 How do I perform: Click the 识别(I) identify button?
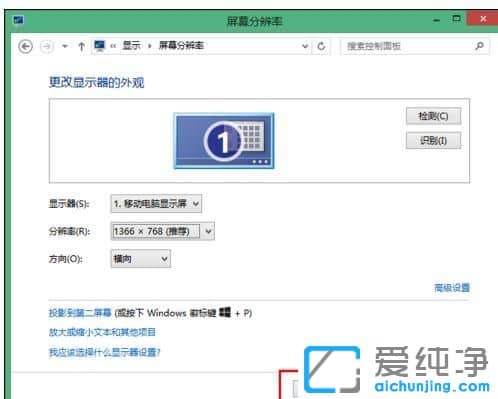pos(433,140)
